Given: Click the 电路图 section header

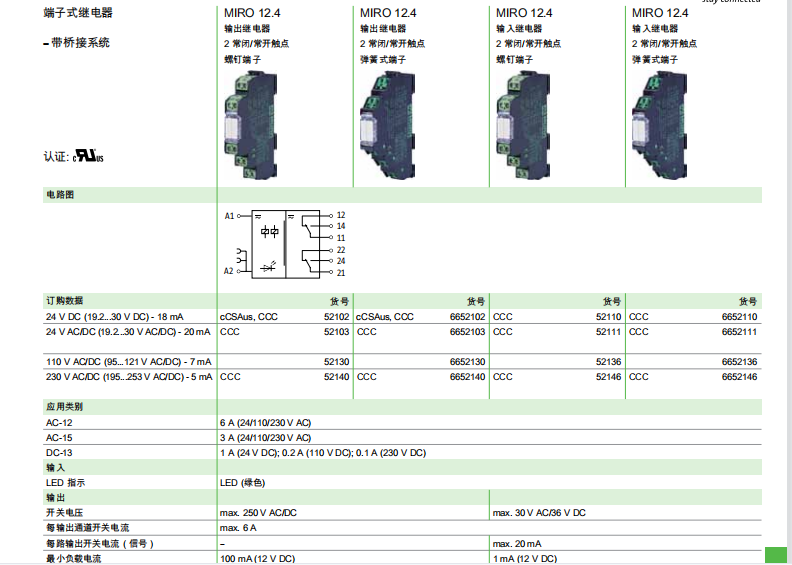Looking at the screenshot, I should 60,194.
